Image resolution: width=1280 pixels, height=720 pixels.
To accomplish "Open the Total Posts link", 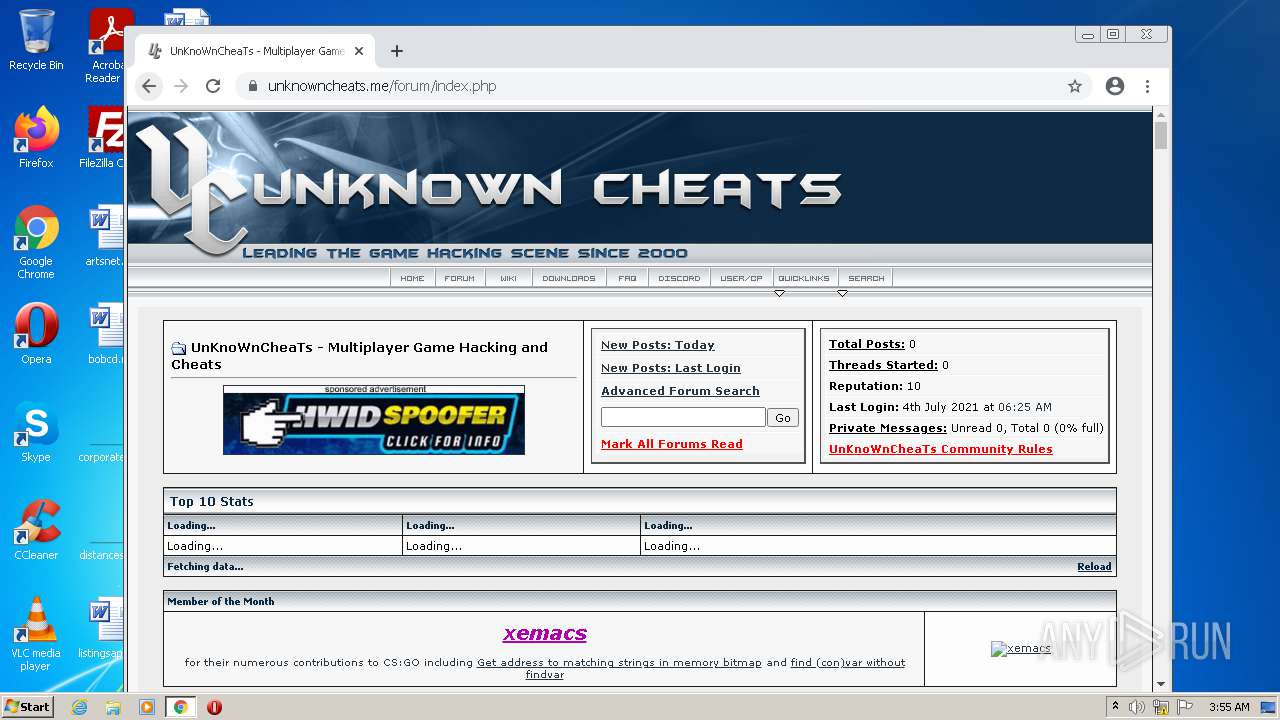I will point(867,344).
